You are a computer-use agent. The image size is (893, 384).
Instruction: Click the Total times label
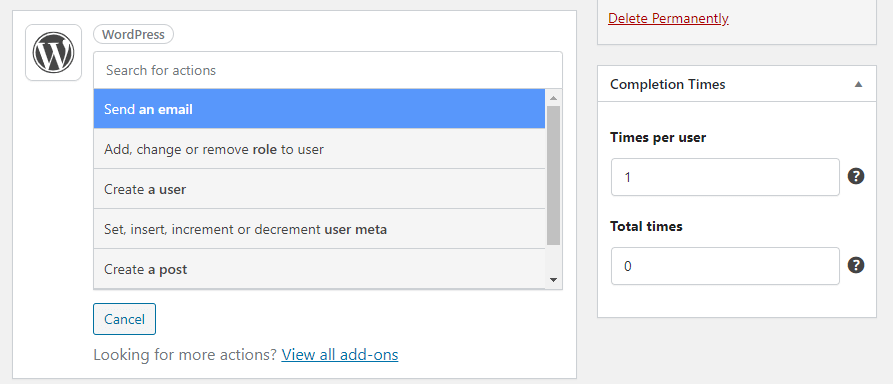(646, 226)
